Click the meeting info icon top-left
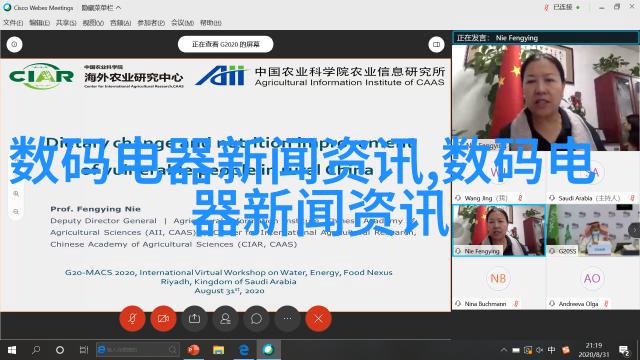This screenshot has height=360, width=640. (x=14, y=44)
